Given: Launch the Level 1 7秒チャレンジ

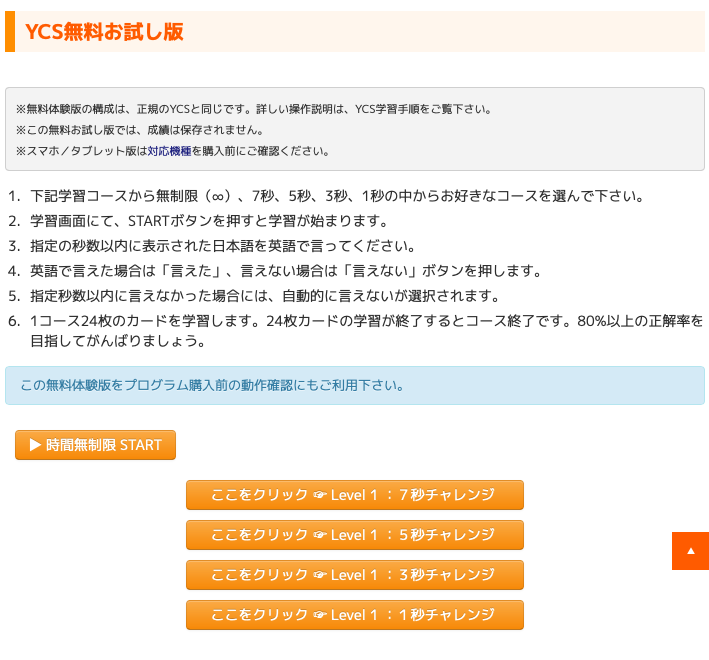Looking at the screenshot, I should pyautogui.click(x=354, y=495).
